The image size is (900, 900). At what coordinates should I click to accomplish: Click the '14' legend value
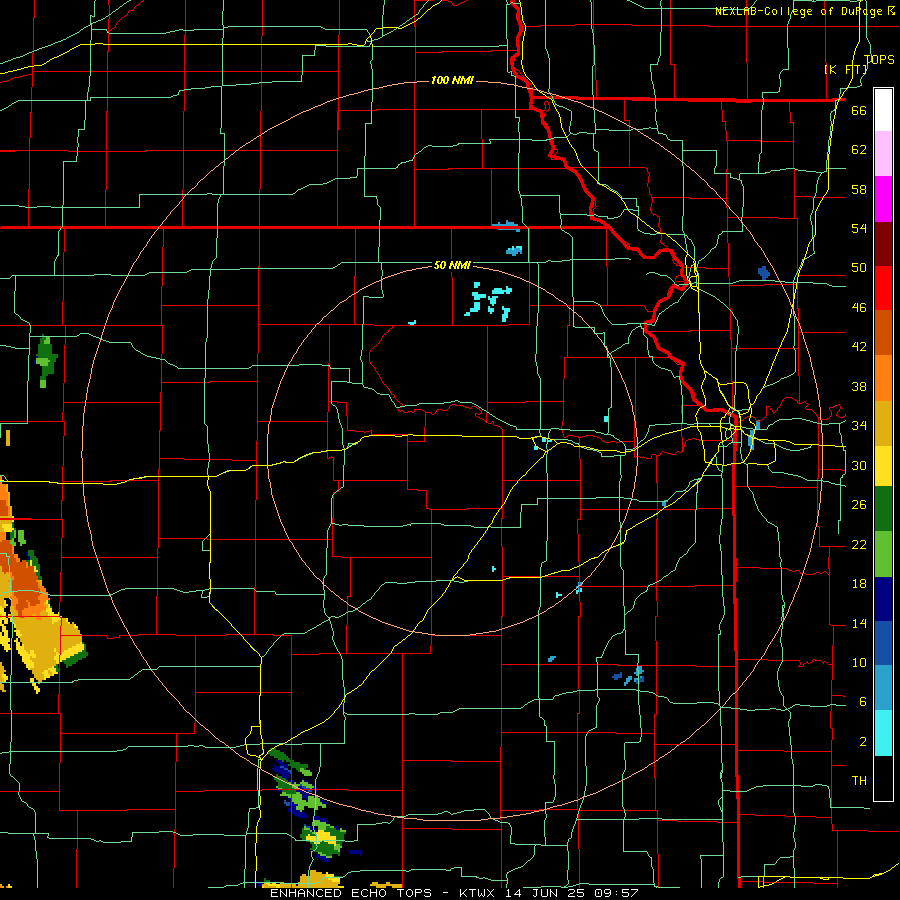[x=859, y=623]
